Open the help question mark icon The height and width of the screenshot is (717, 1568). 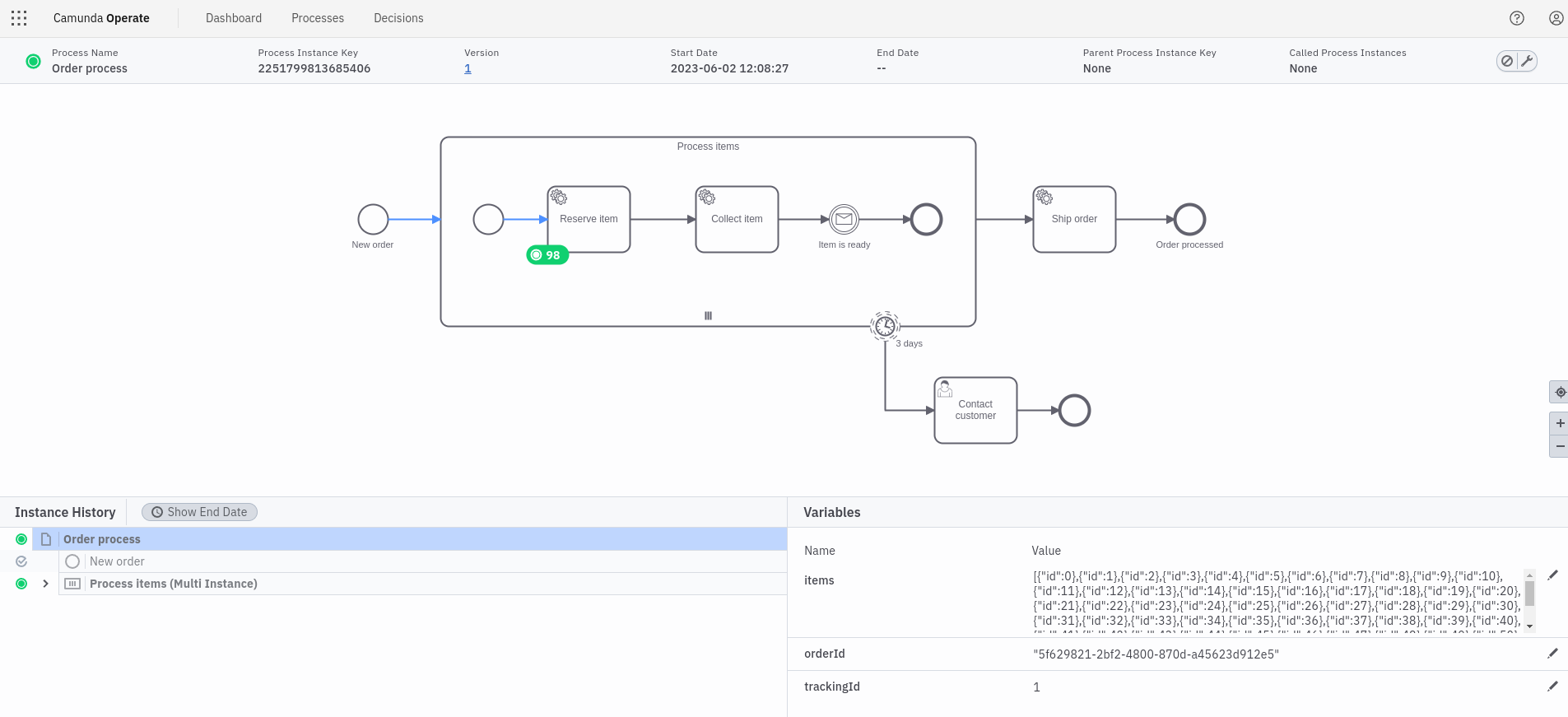(x=1517, y=18)
